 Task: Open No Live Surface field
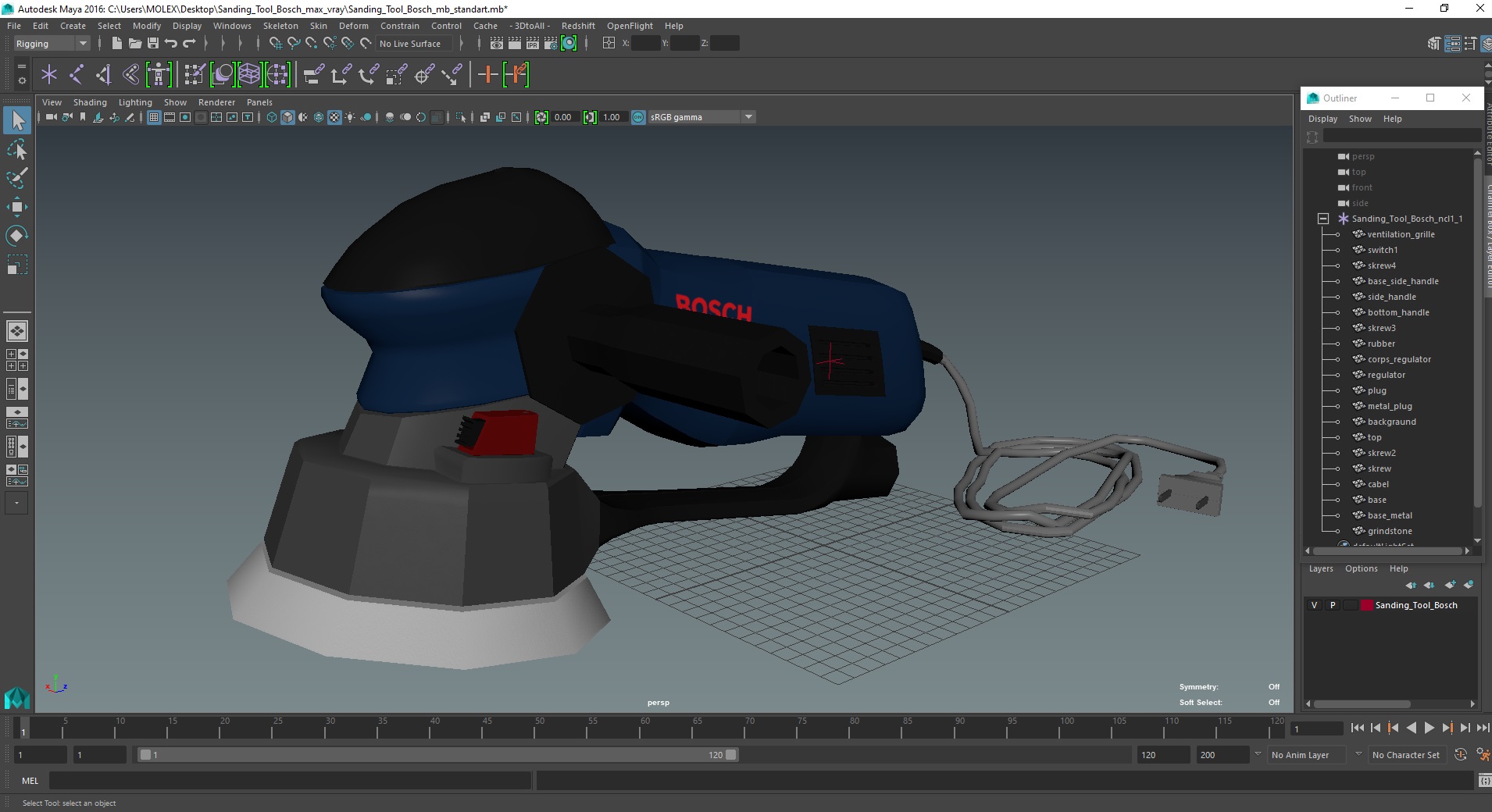click(414, 44)
